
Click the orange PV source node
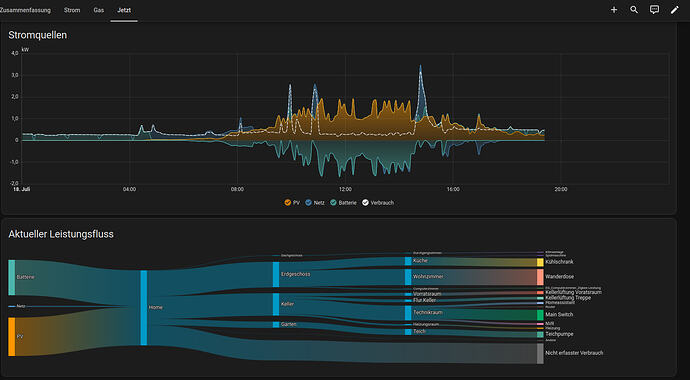tap(12, 336)
